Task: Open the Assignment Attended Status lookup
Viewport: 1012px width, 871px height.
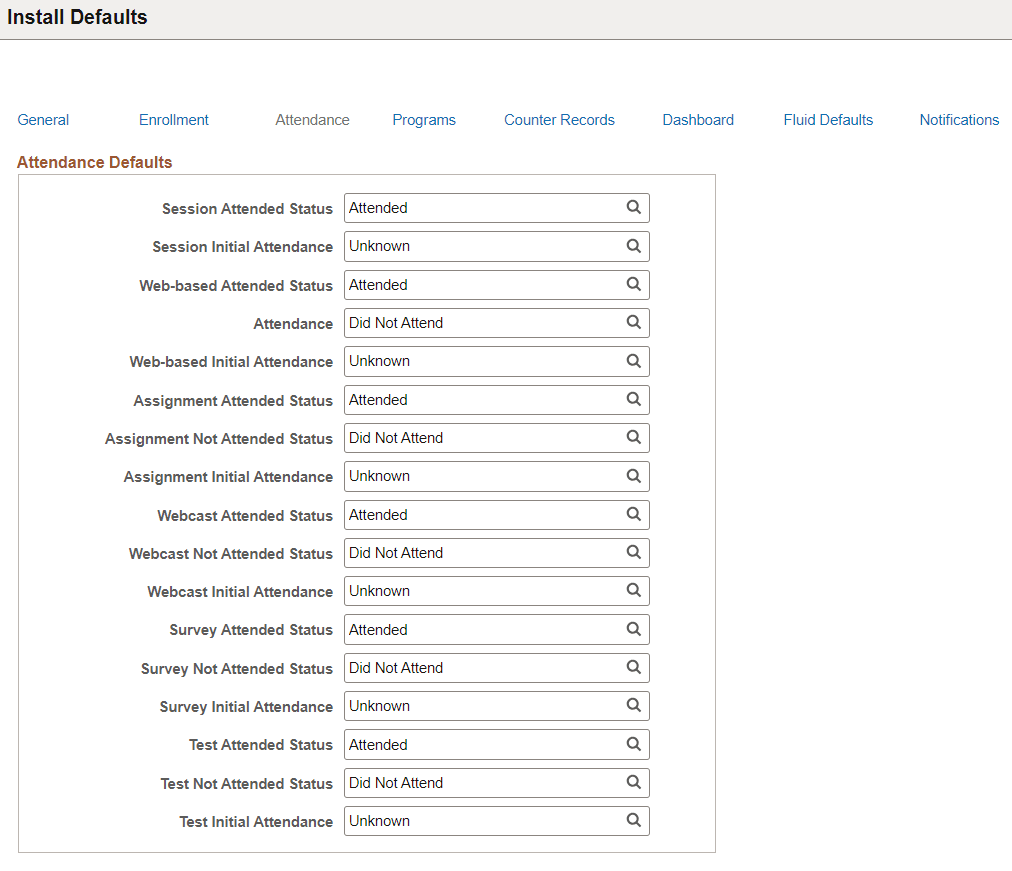Action: tap(634, 399)
